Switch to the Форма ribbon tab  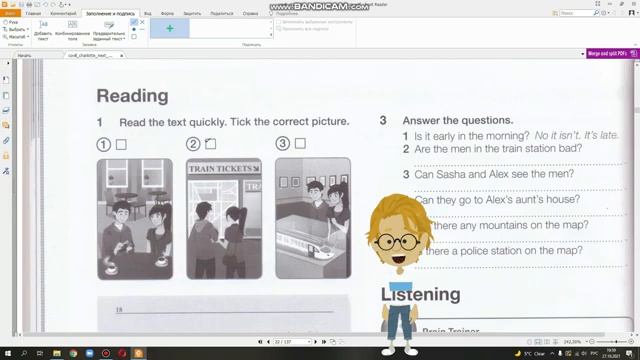(x=167, y=13)
